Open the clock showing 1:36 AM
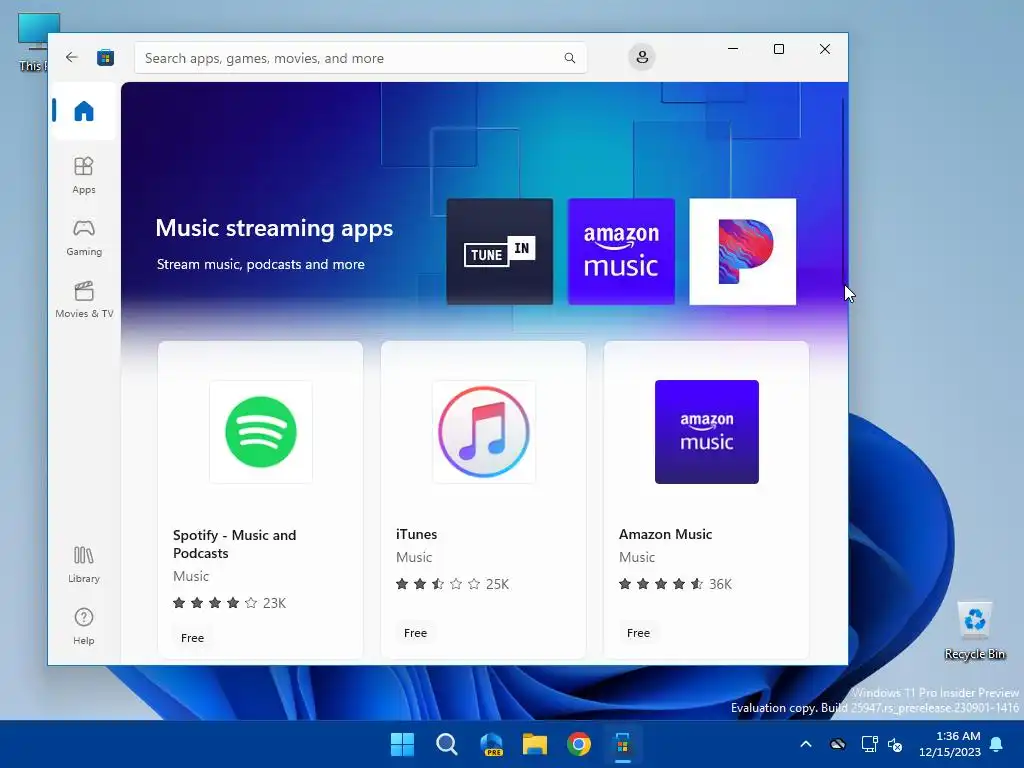 point(950,744)
